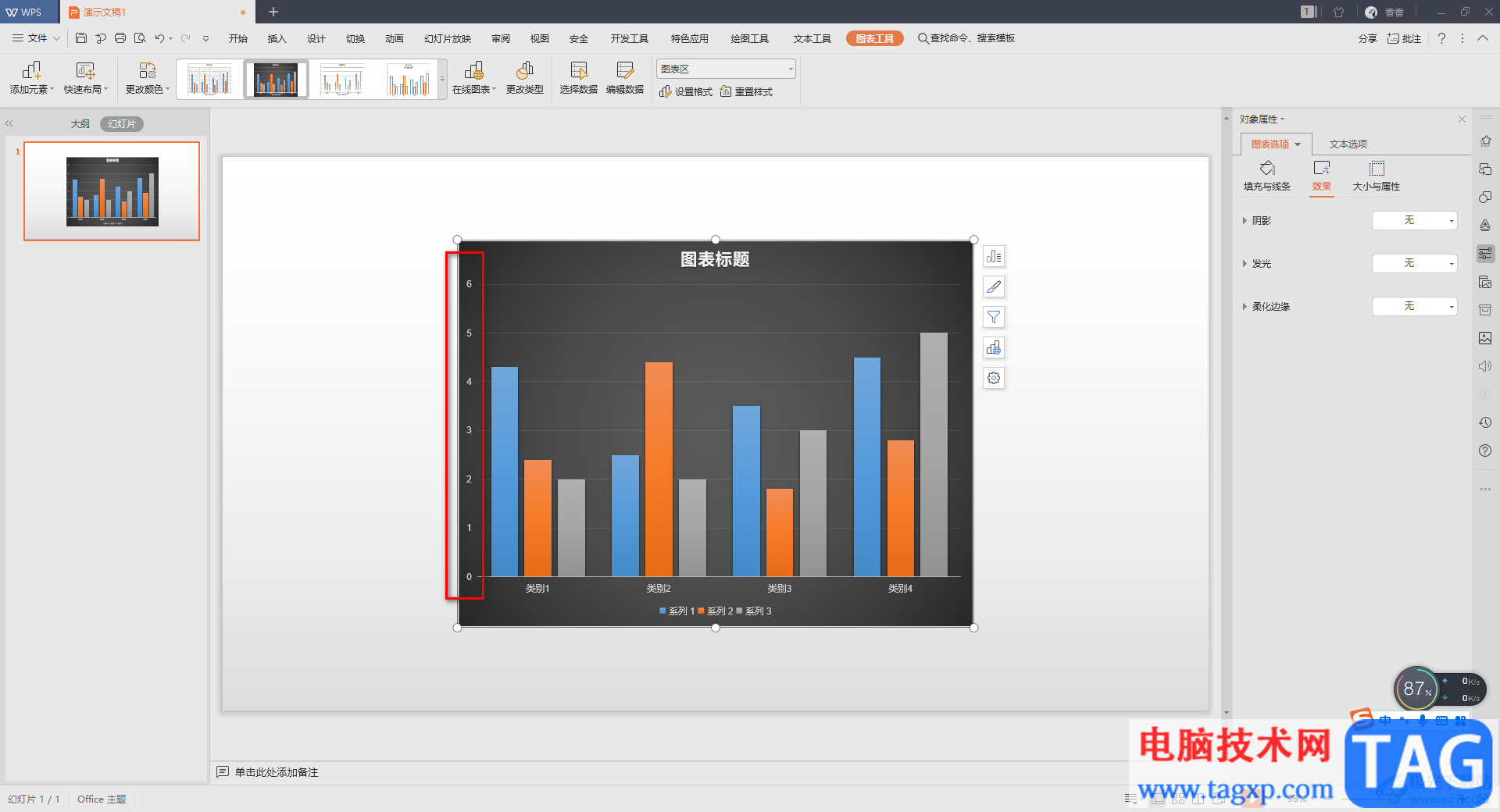
Task: Expand the Soft Edges (柔化边缘) section
Action: (x=1245, y=307)
